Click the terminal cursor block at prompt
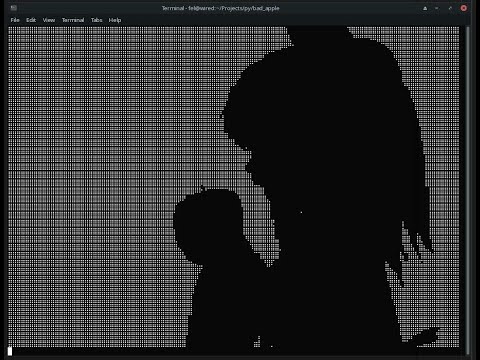This screenshot has width=480, height=360. pyautogui.click(x=10, y=351)
